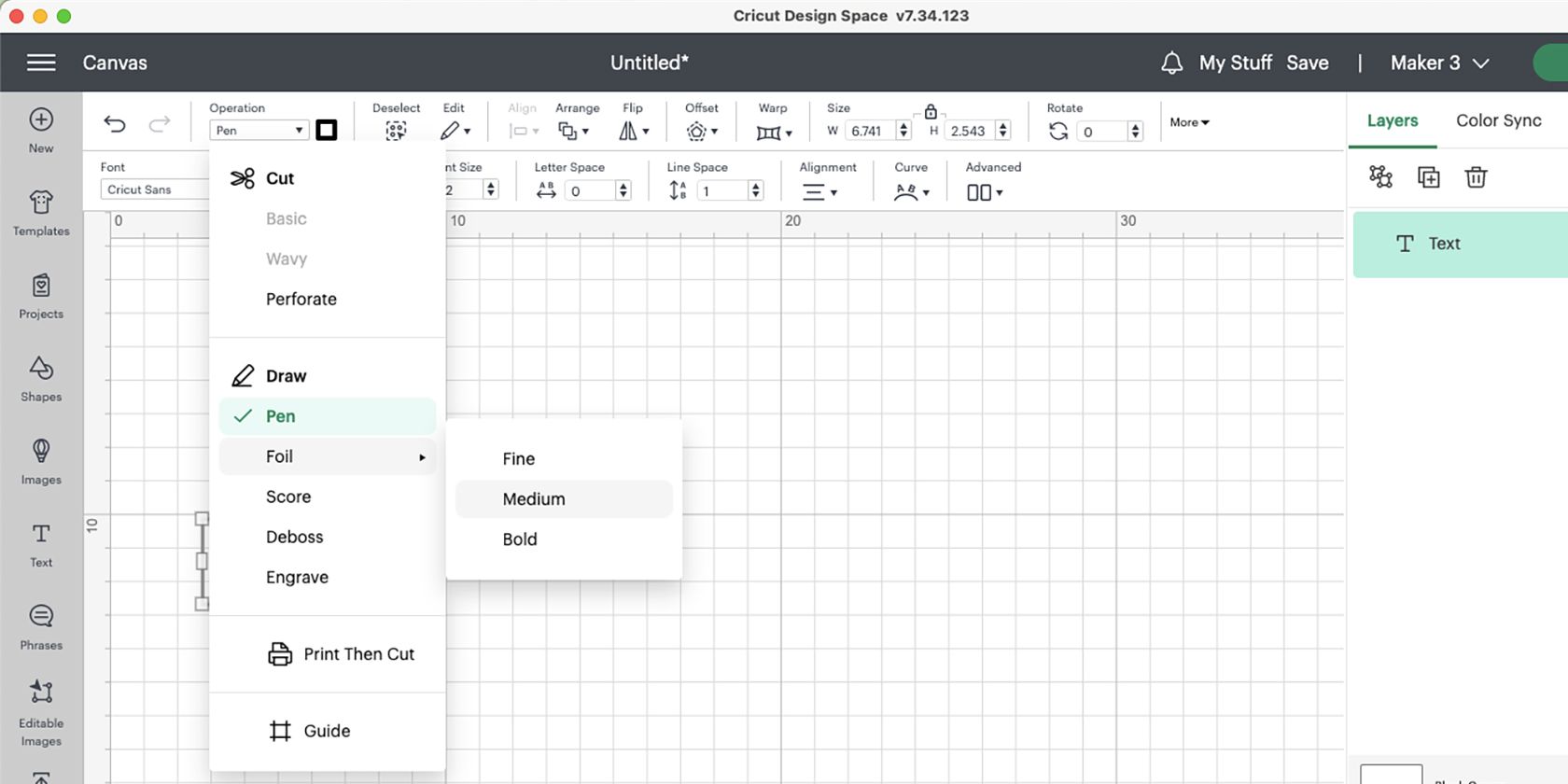The image size is (1568, 784).
Task: Open the Images panel
Action: point(41,462)
